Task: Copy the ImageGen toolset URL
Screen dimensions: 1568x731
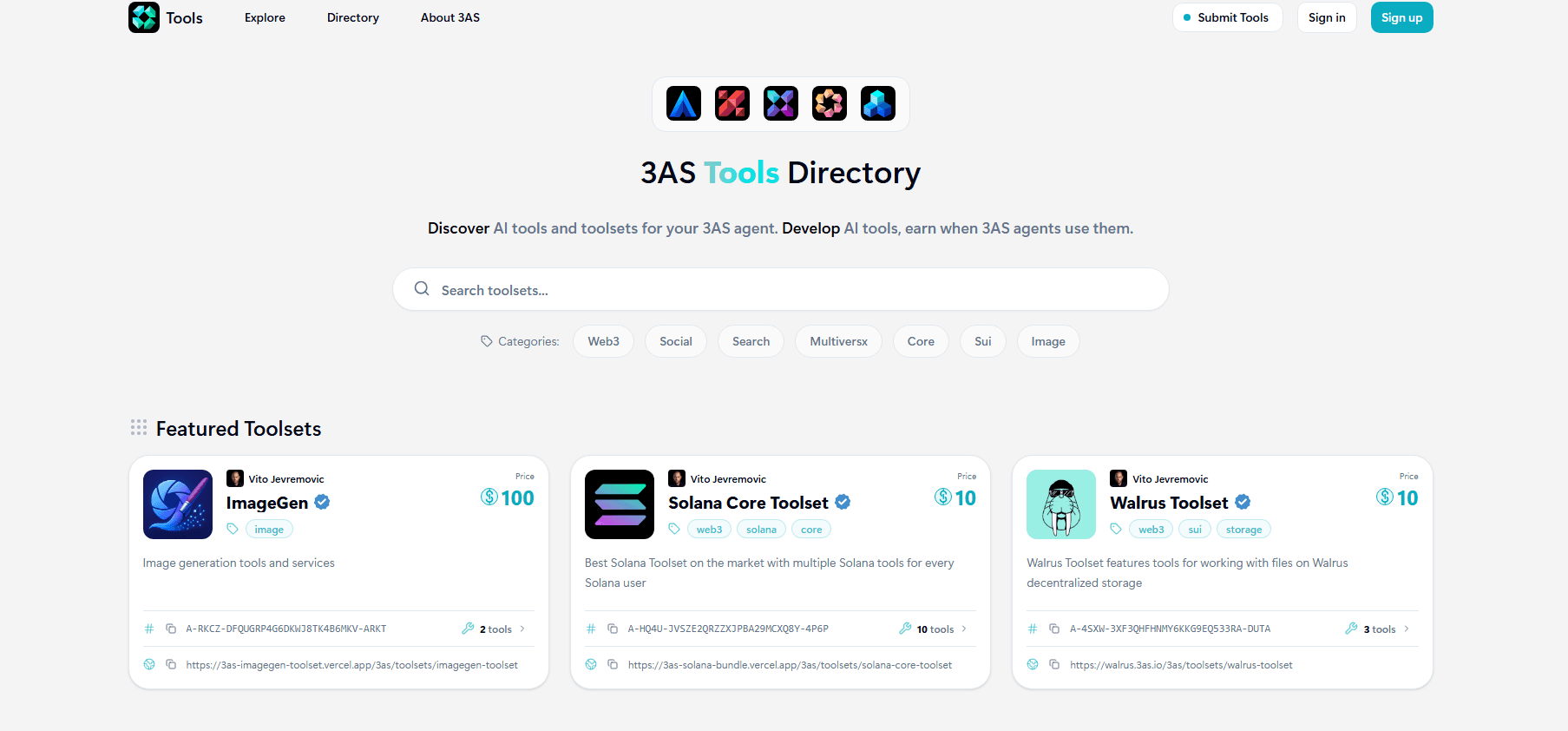Action: tap(171, 665)
